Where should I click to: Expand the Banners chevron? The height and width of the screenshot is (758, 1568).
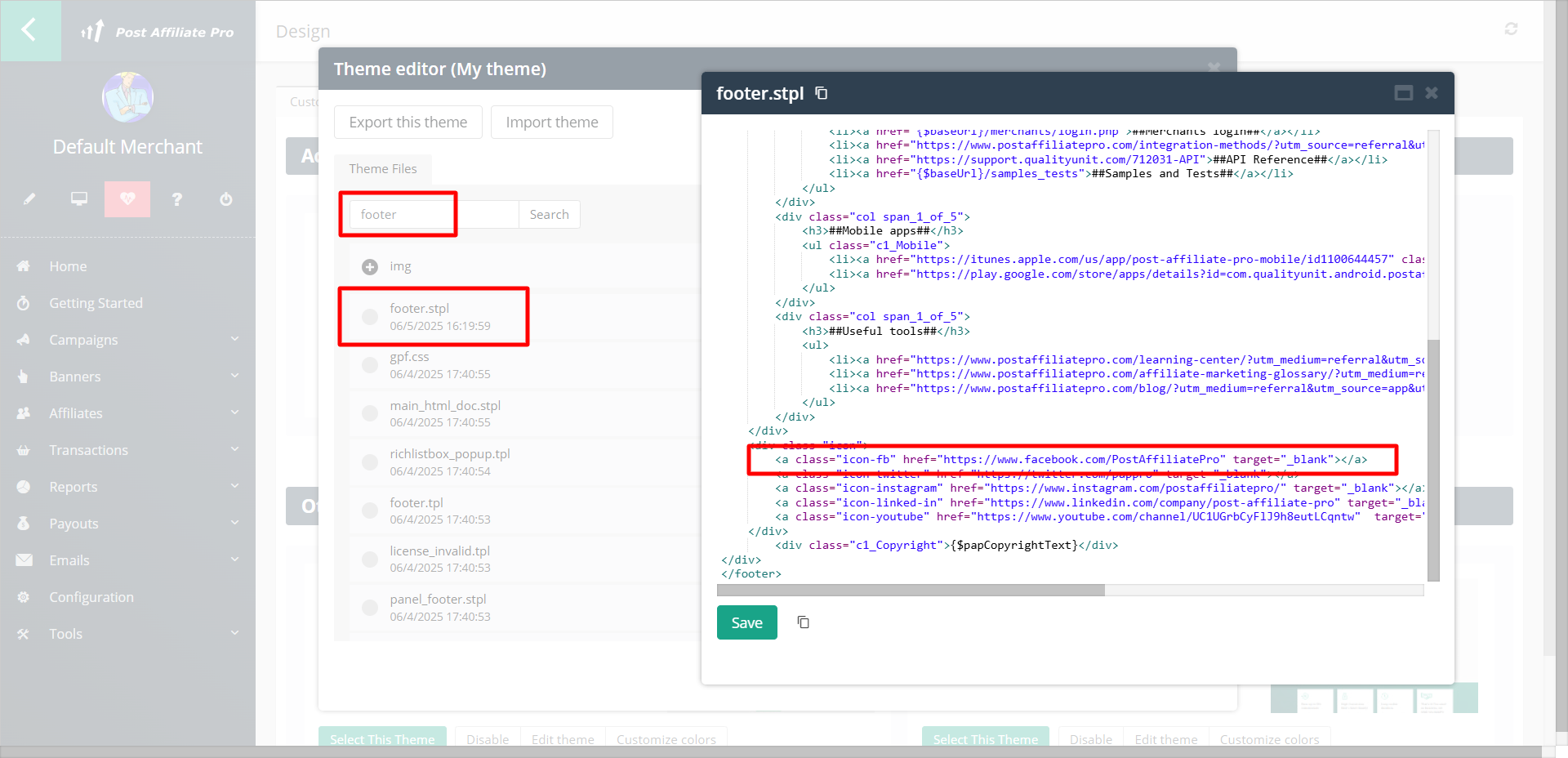(x=234, y=376)
